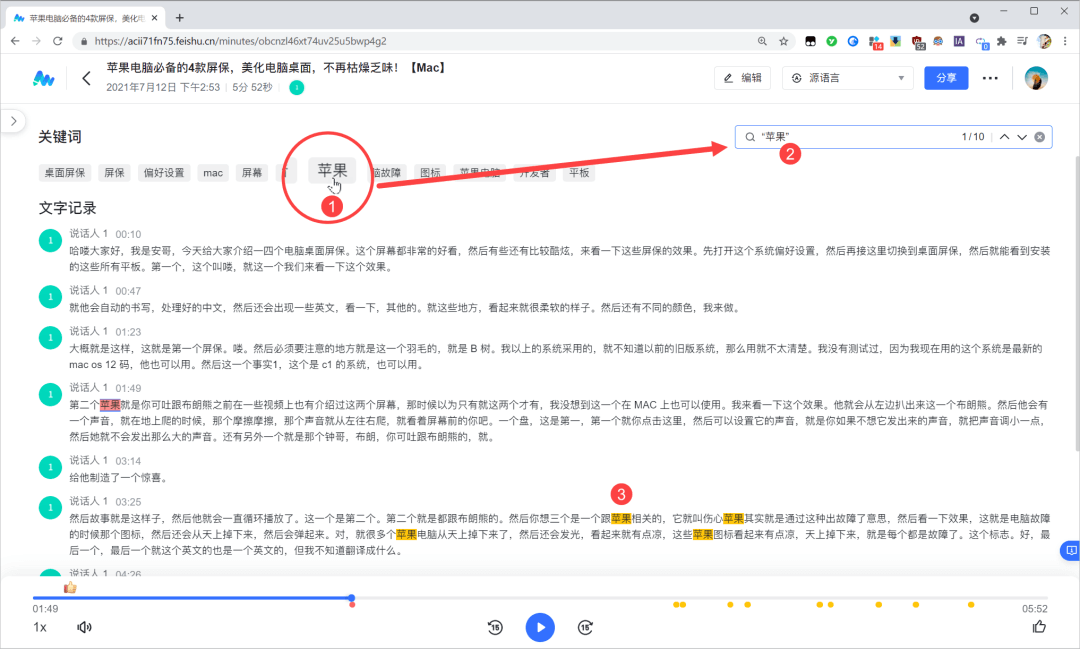
Task: Select the 图标 keyword tag
Action: point(430,172)
